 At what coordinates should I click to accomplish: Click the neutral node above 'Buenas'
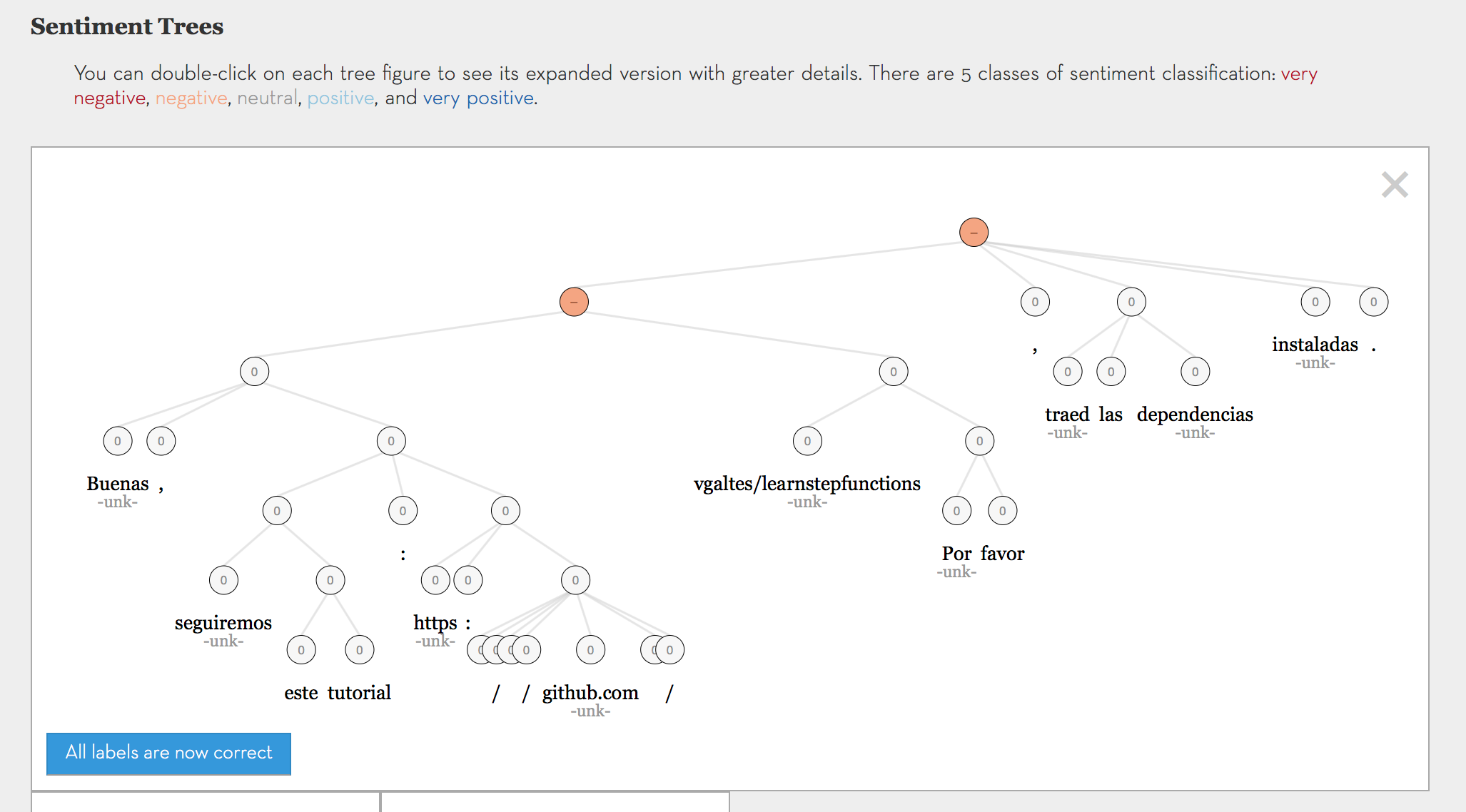[x=117, y=440]
